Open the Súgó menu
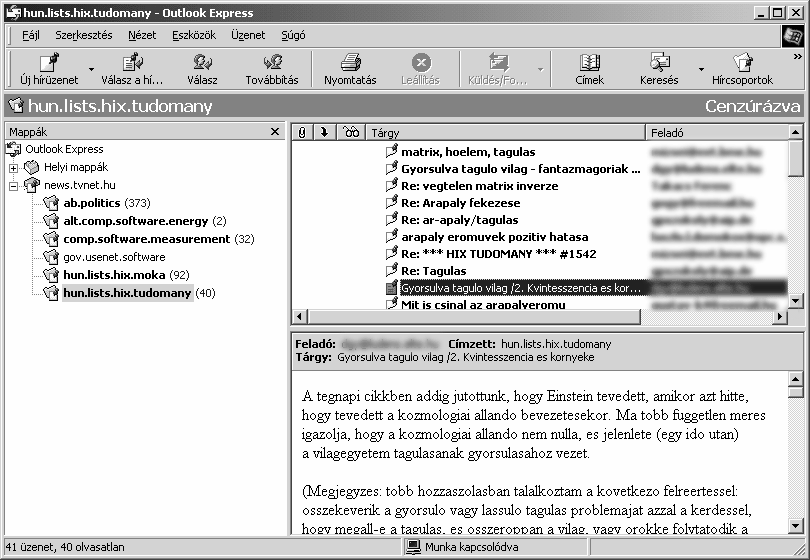810x560 pixels. 293,35
